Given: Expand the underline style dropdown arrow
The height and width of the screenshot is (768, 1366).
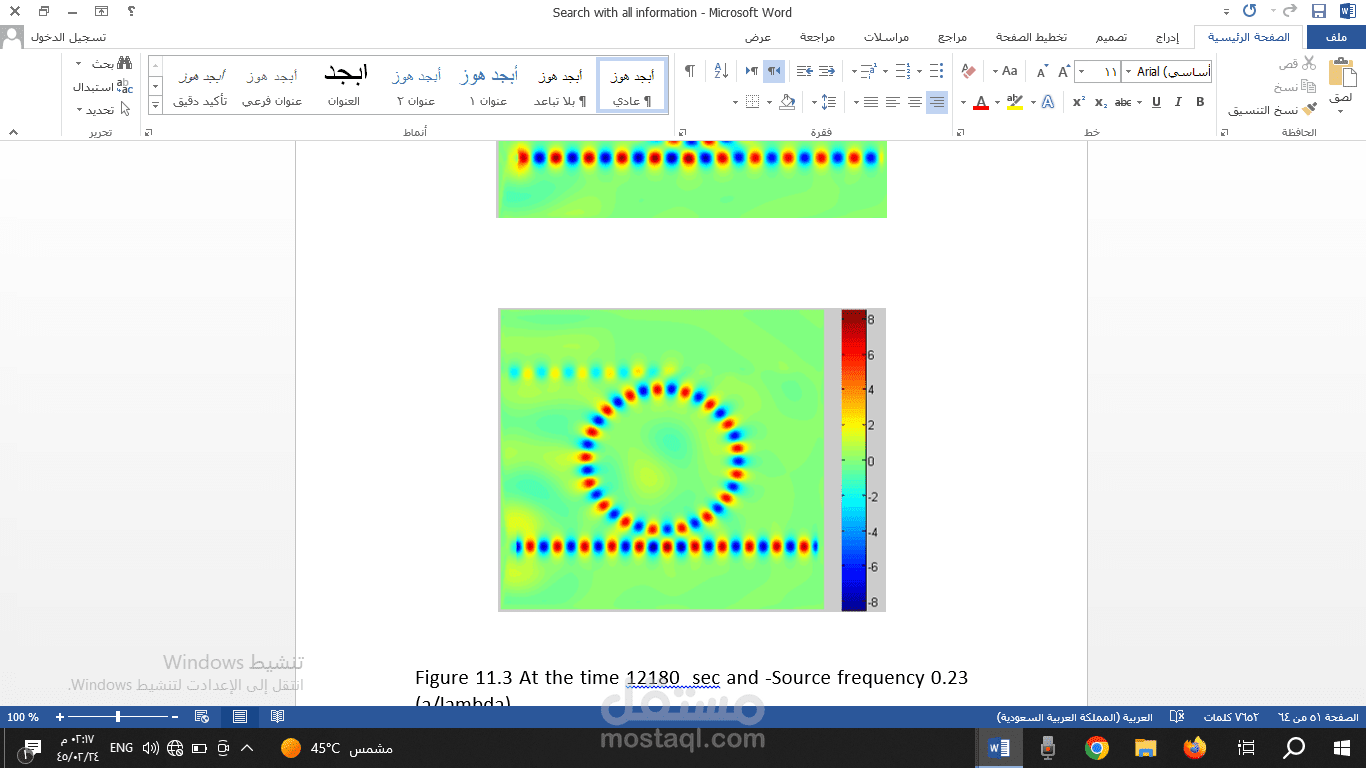Looking at the screenshot, I should [1141, 102].
